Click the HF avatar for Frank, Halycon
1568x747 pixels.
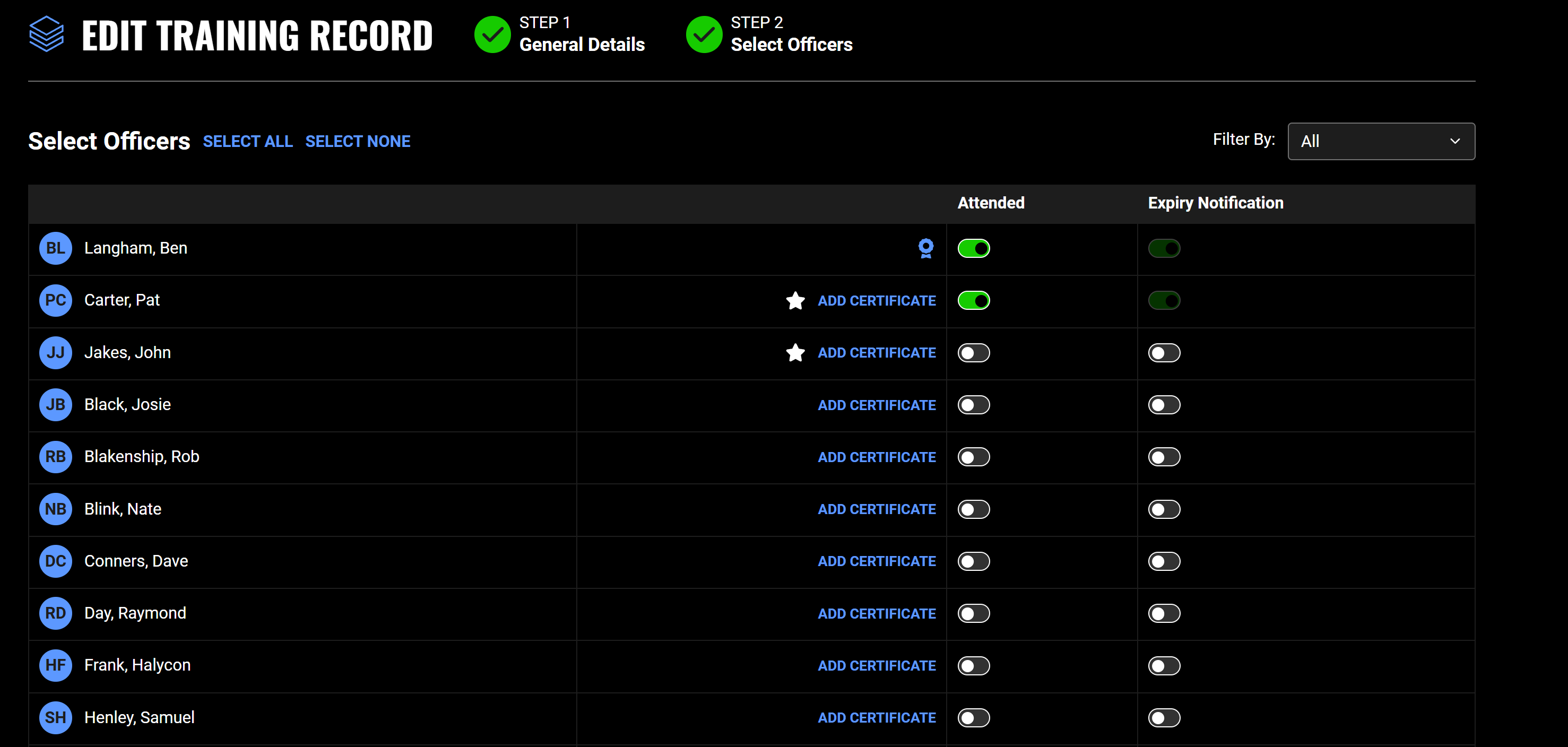tap(55, 665)
